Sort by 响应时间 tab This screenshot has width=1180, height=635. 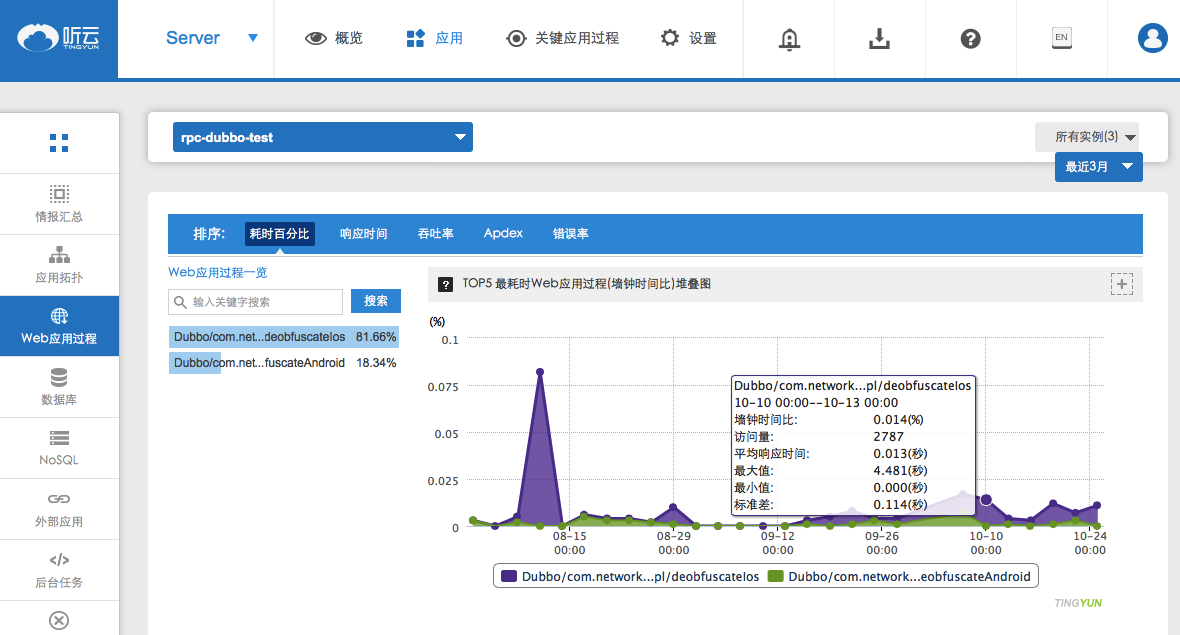pos(363,234)
